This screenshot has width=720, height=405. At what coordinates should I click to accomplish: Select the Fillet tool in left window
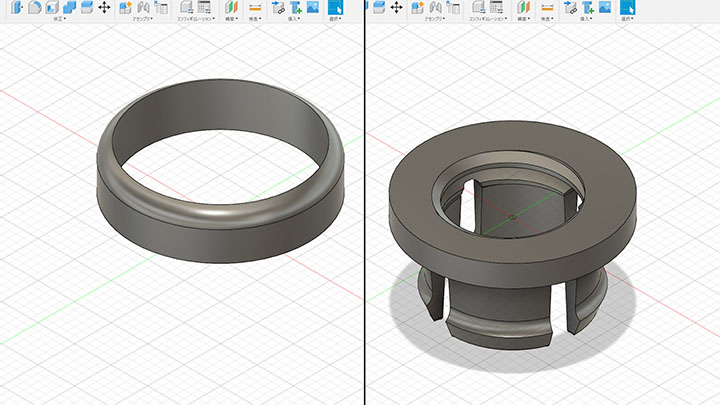pos(35,7)
